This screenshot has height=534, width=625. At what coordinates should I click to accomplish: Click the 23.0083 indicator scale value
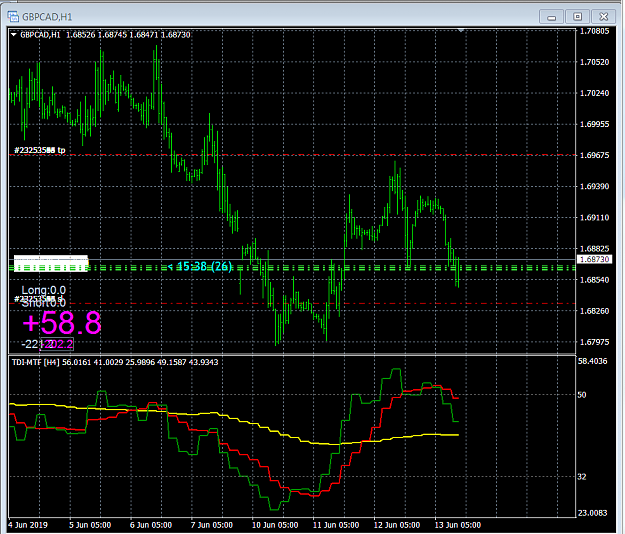click(x=593, y=513)
